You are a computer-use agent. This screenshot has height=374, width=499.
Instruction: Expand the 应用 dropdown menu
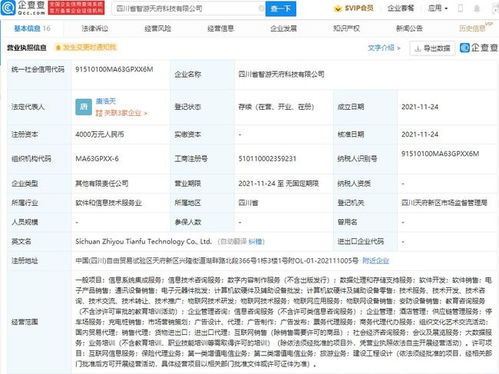(x=438, y=8)
